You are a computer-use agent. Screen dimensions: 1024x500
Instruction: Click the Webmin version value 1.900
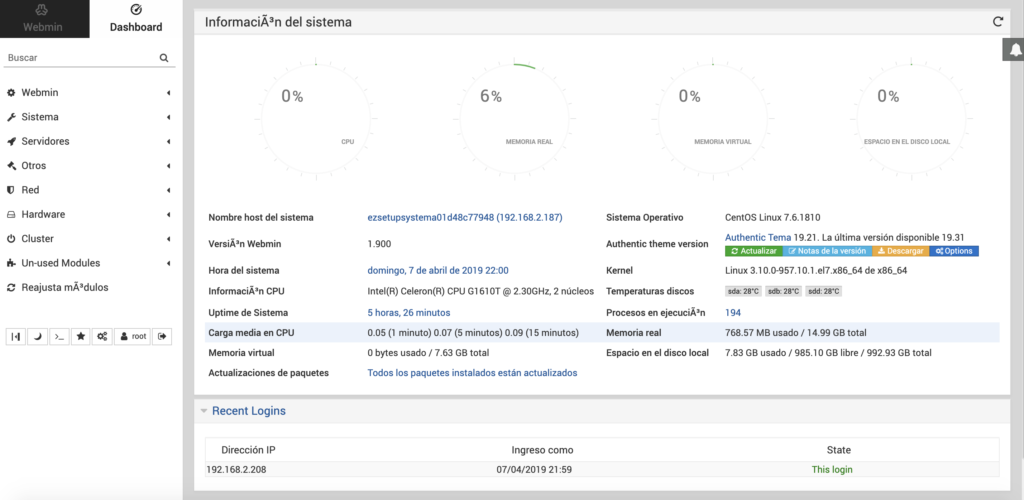pos(379,243)
